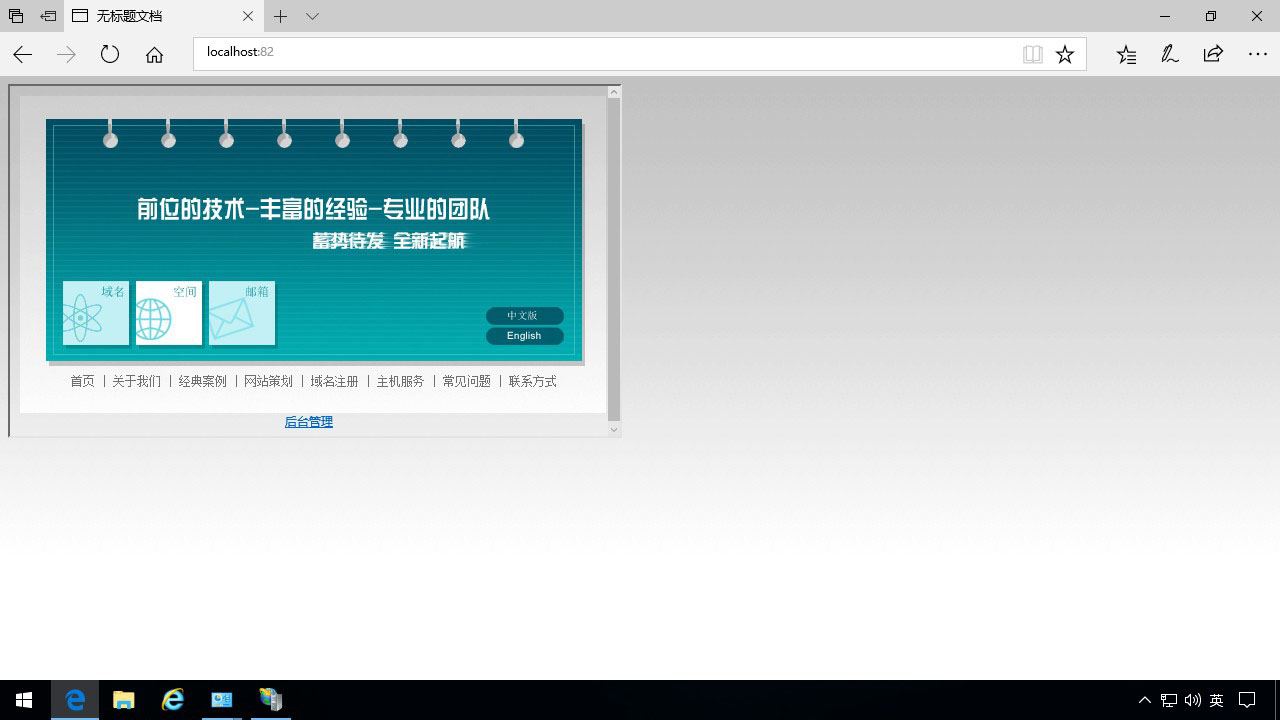The height and width of the screenshot is (720, 1280).
Task: Show tab previews chevron
Action: point(312,16)
